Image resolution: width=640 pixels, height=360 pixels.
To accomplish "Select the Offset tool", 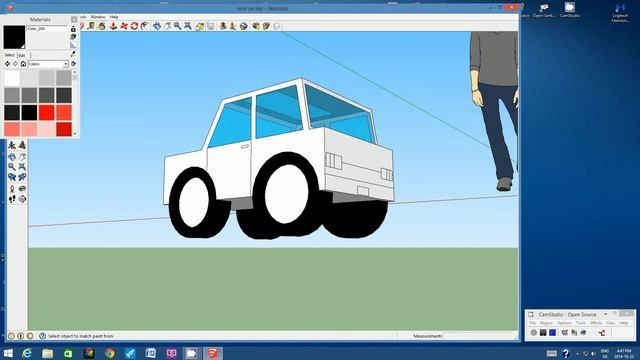I will coord(145,26).
